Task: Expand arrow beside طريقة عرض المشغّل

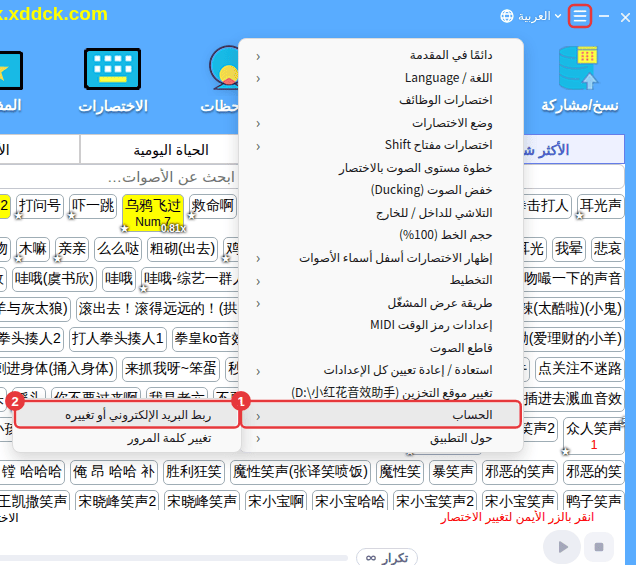Action: [258, 304]
